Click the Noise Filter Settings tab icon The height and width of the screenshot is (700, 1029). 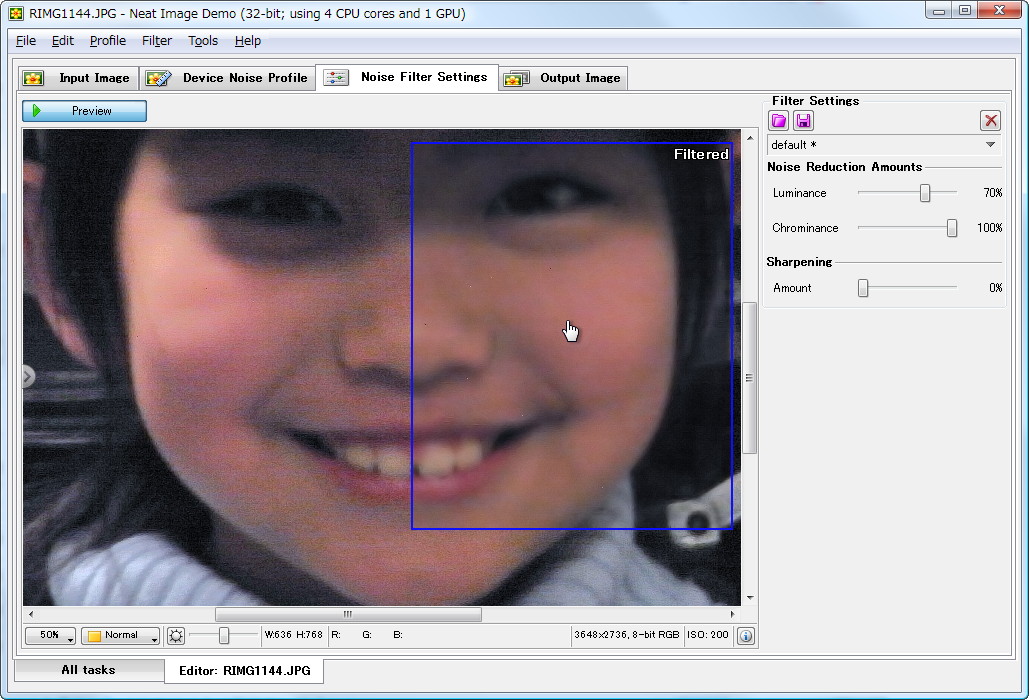pos(335,76)
